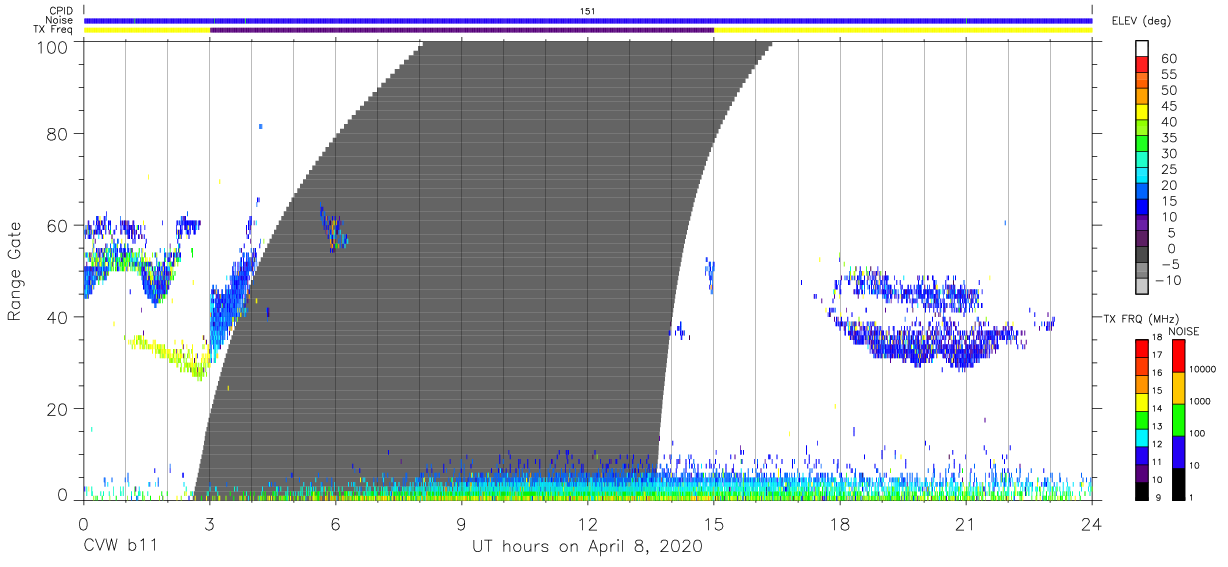
Task: Click the "CPID" label above the plot
Action: coord(60,10)
